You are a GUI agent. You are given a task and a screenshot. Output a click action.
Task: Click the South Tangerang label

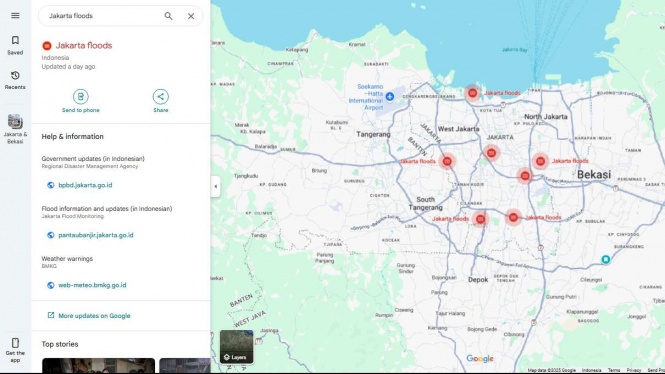click(425, 204)
